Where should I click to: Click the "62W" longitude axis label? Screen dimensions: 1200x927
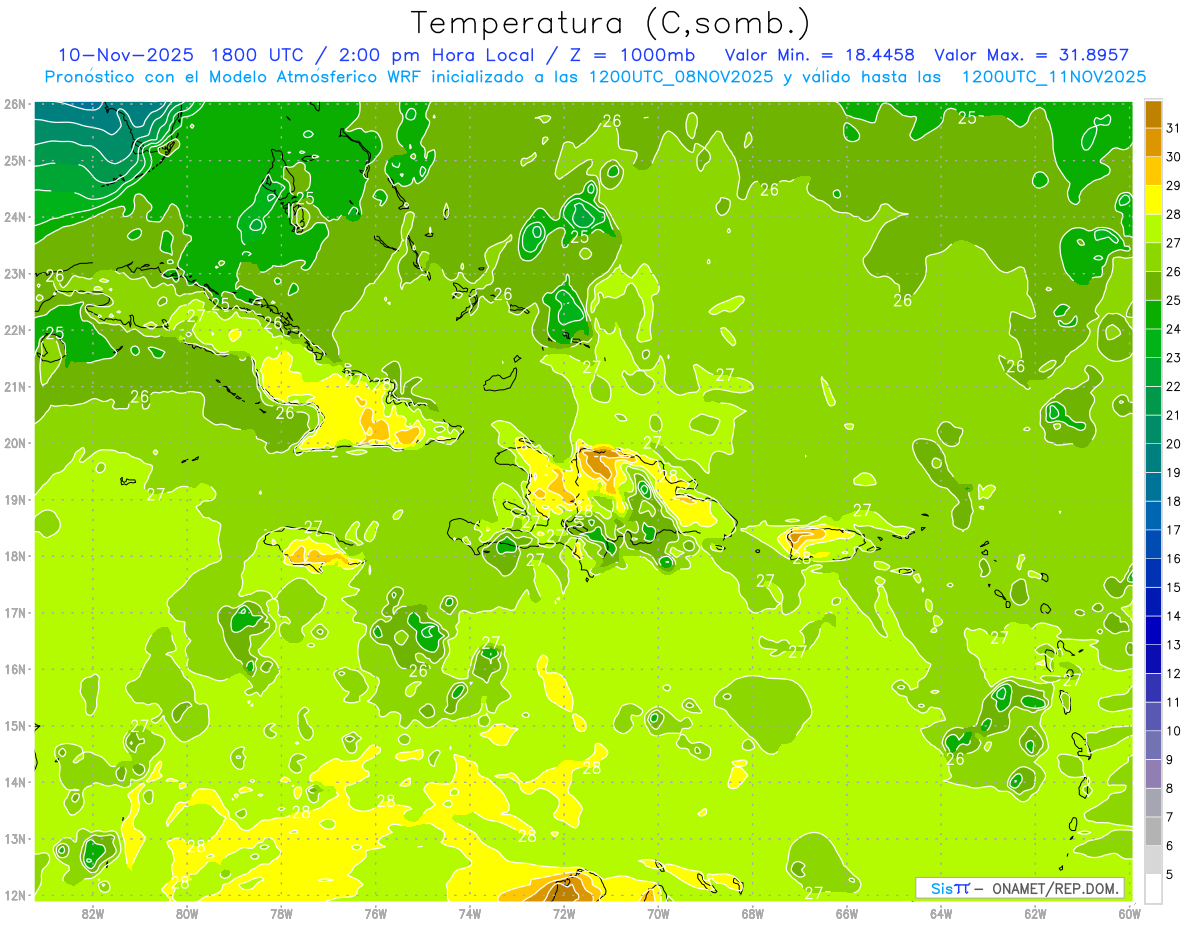click(1035, 913)
